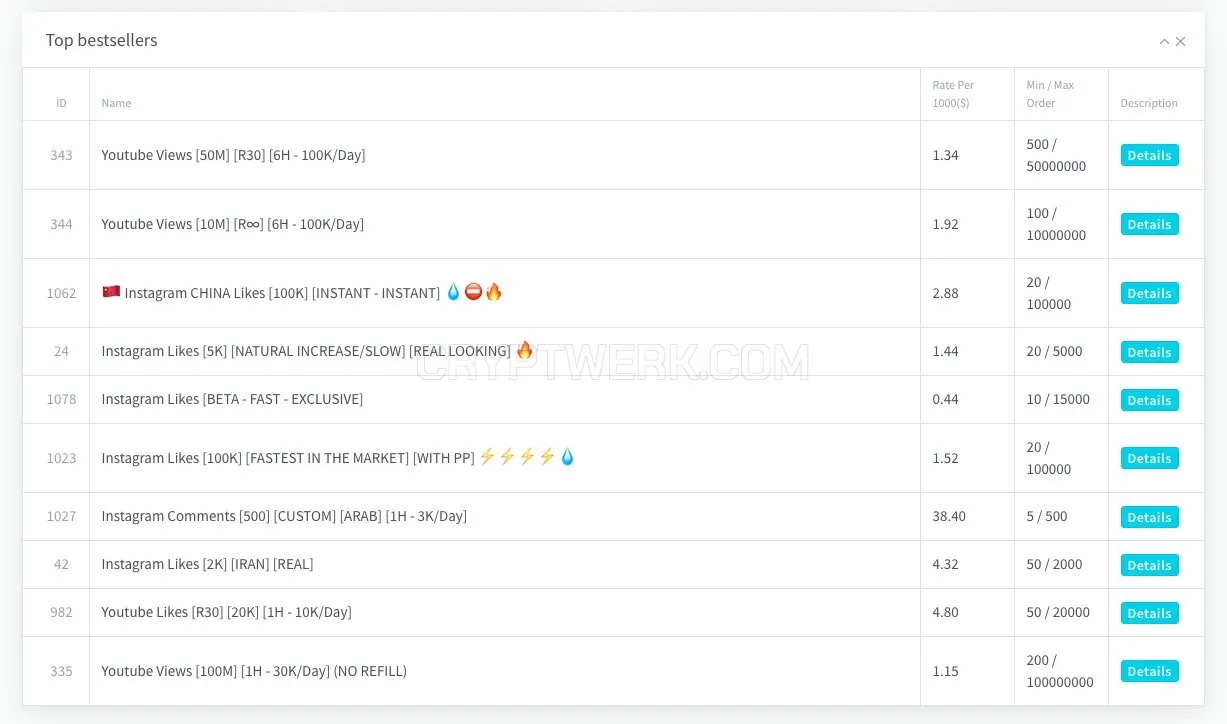
Task: Click min/max value 5 / 500
Action: pos(1047,516)
